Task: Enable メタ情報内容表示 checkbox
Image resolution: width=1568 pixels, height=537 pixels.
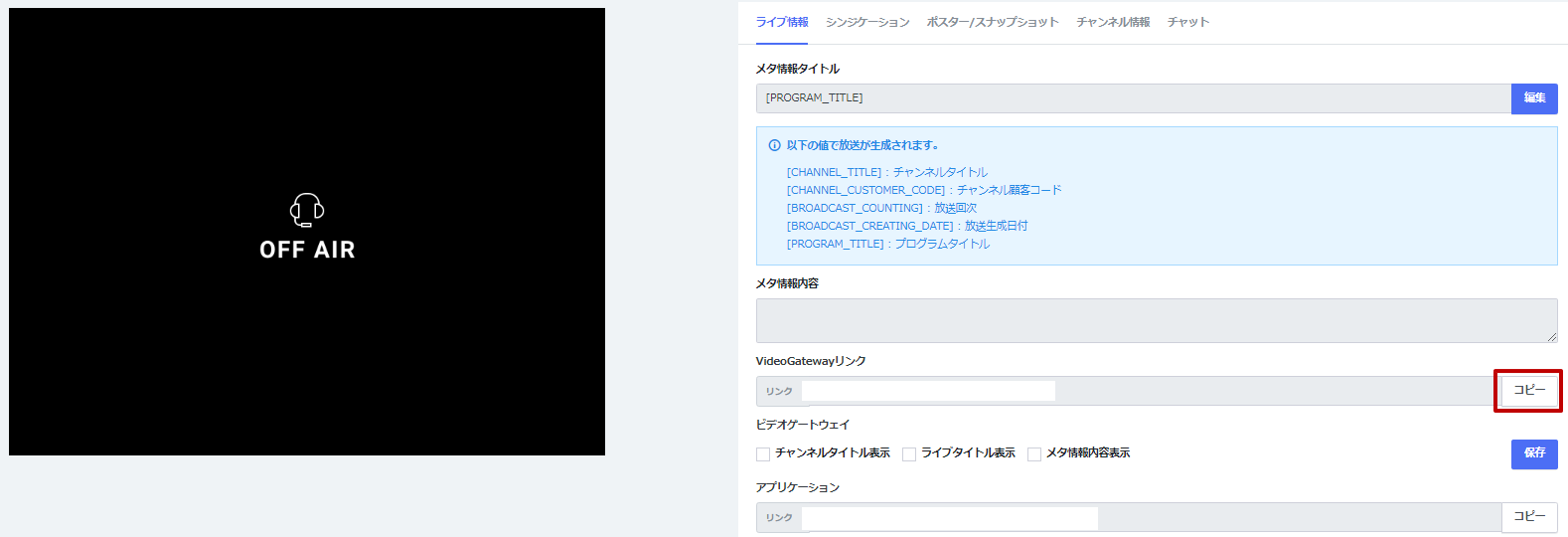Action: tap(1034, 454)
